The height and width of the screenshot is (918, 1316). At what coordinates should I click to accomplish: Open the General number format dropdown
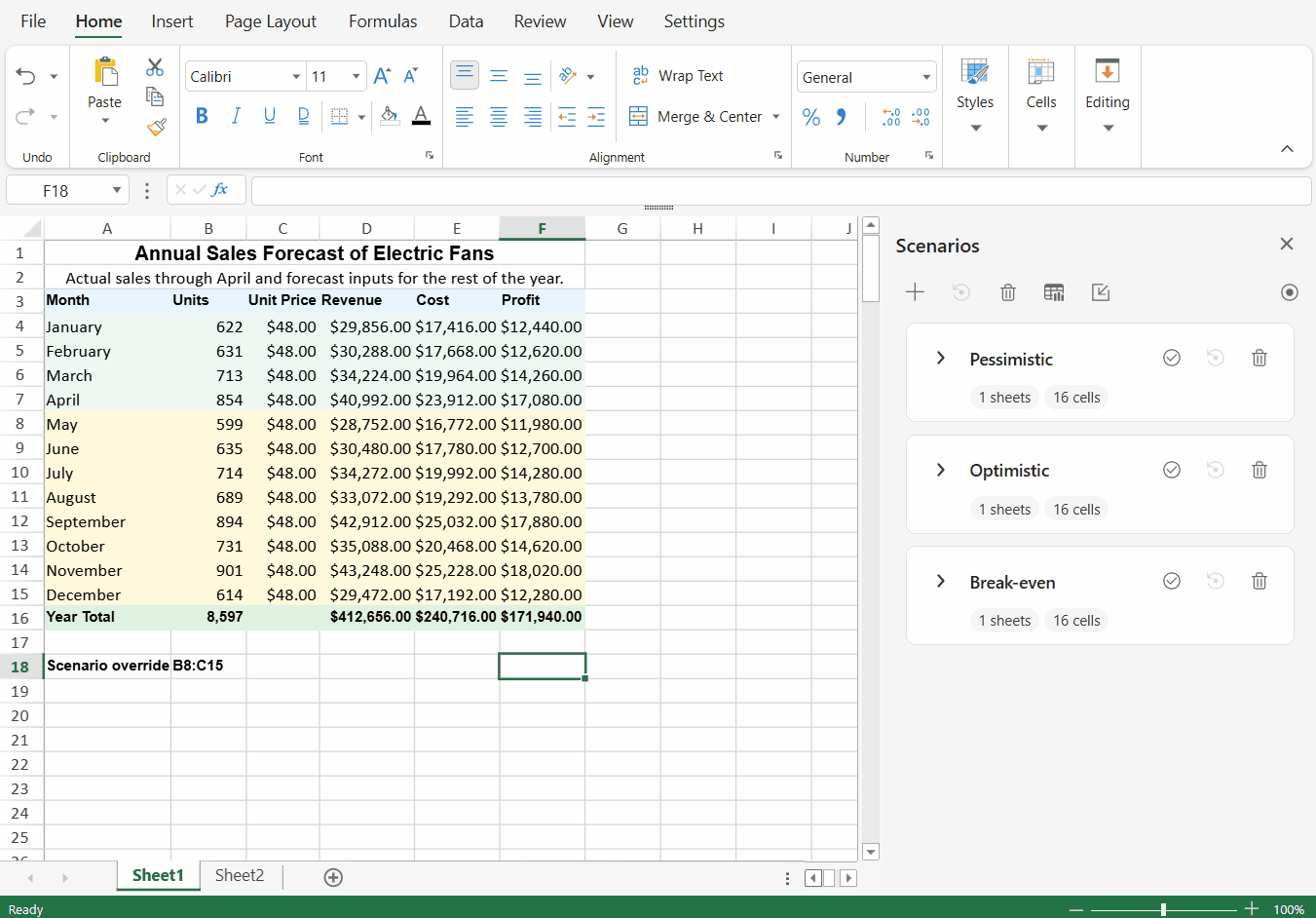point(926,78)
